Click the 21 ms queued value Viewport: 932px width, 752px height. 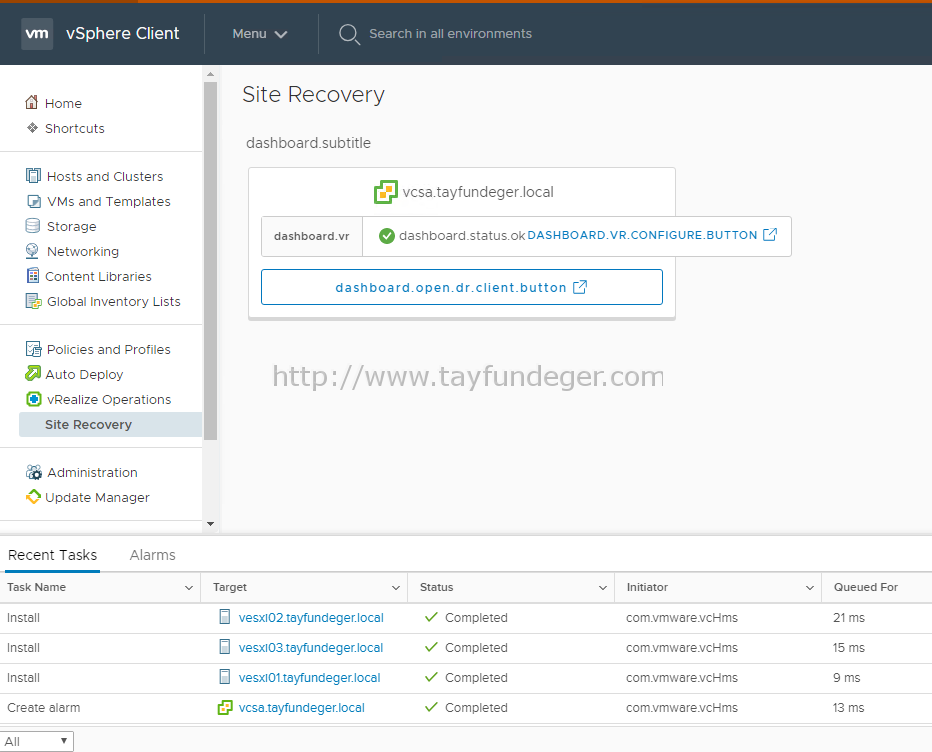tap(848, 618)
